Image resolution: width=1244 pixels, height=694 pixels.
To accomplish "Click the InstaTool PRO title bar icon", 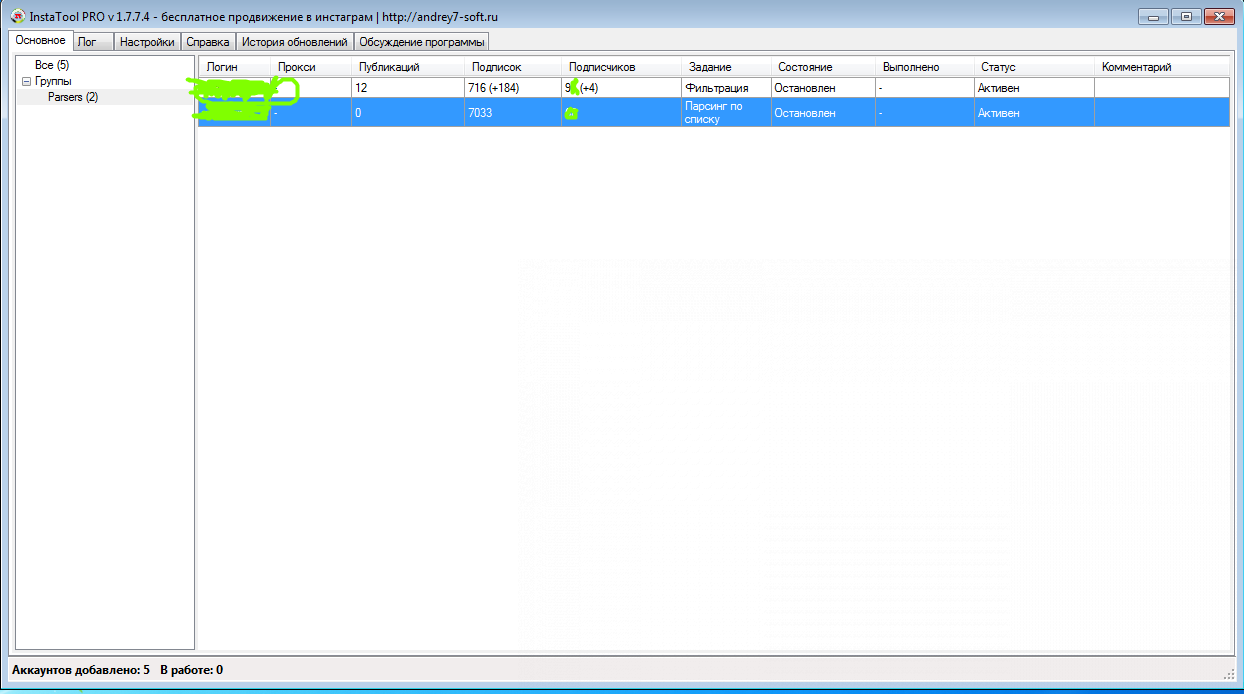I will [x=17, y=17].
